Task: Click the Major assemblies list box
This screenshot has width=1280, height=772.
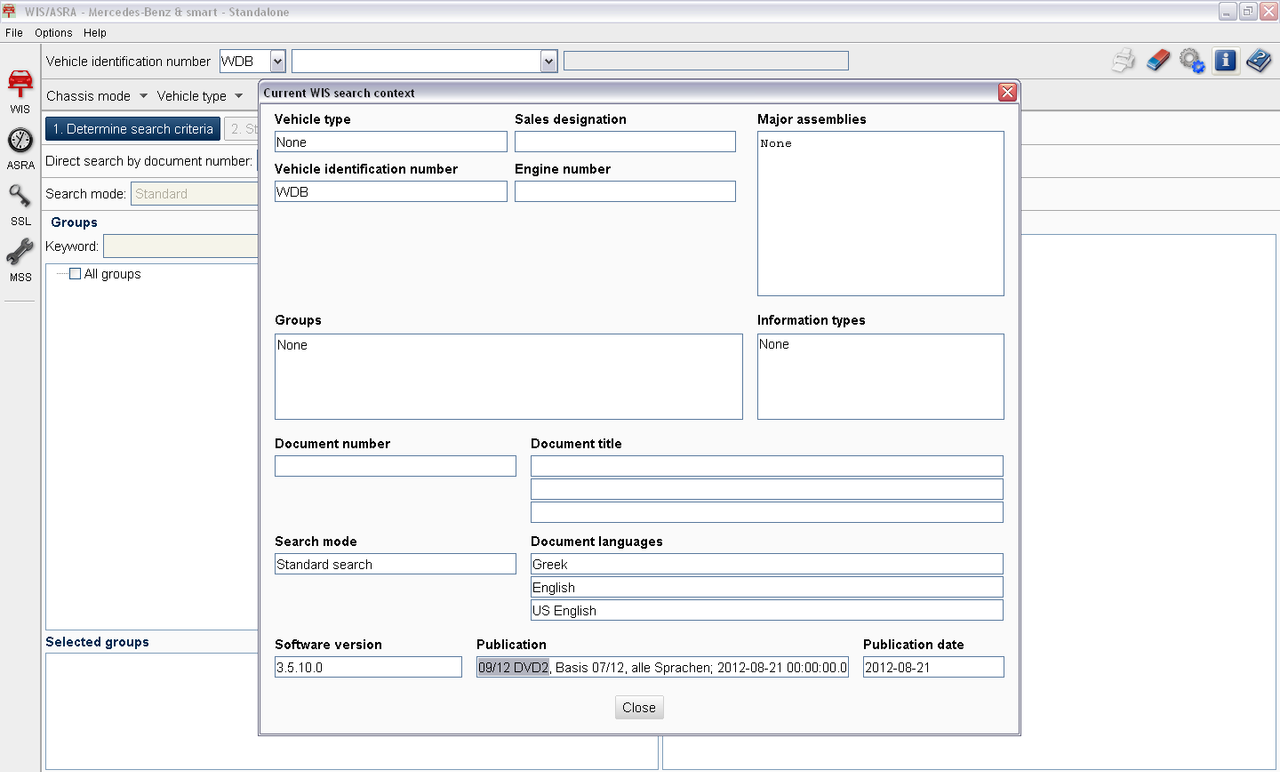Action: click(881, 213)
